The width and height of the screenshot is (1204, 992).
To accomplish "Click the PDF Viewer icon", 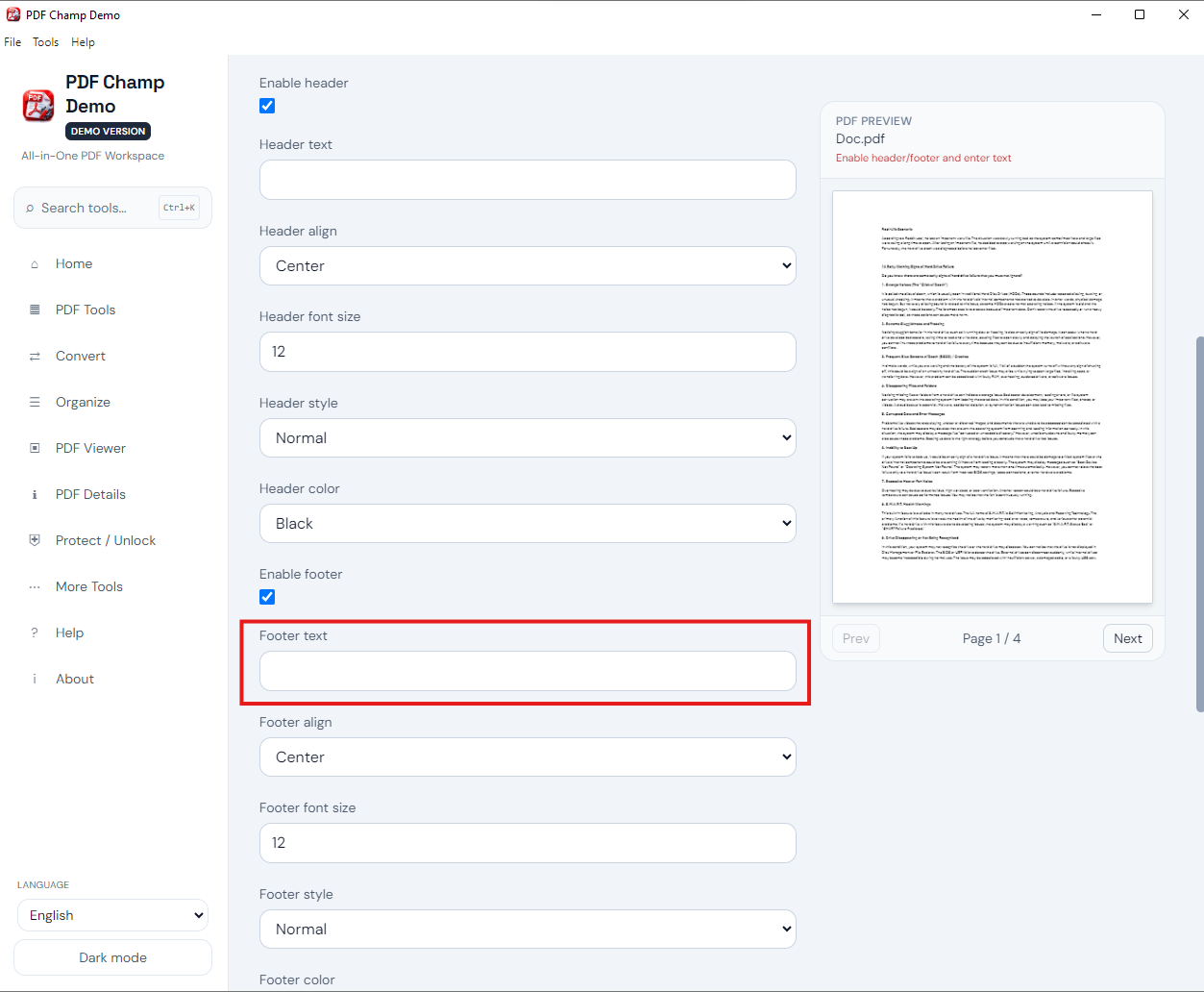I will 35,448.
